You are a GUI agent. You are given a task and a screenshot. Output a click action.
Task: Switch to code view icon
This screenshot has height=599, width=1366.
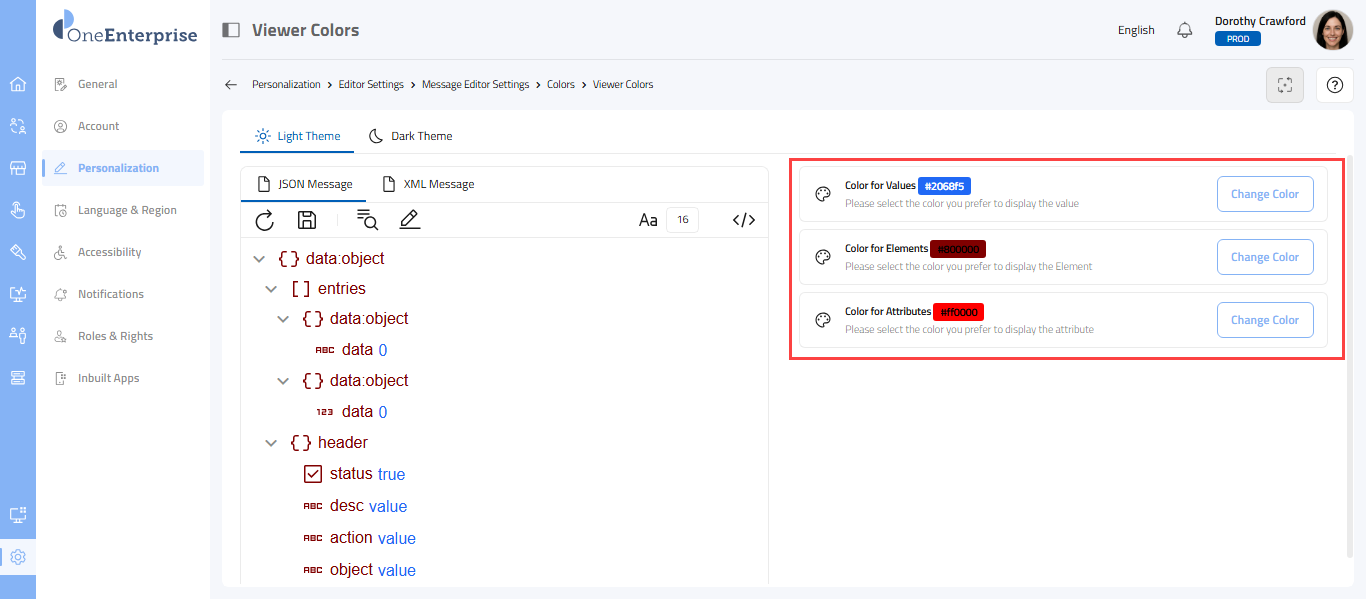(743, 221)
